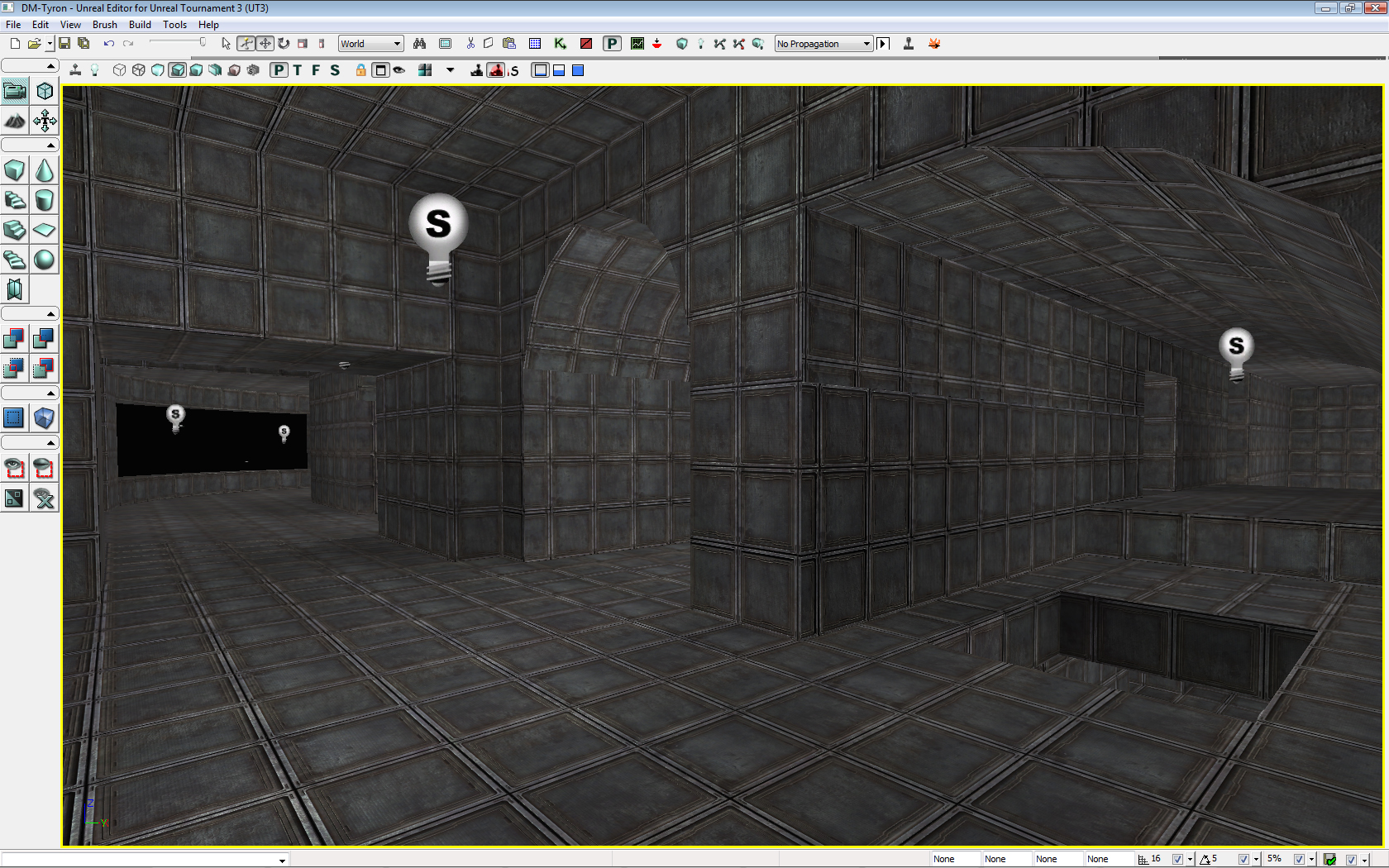The height and width of the screenshot is (868, 1389).
Task: Click the toolbar slider handle near undo
Action: [203, 42]
